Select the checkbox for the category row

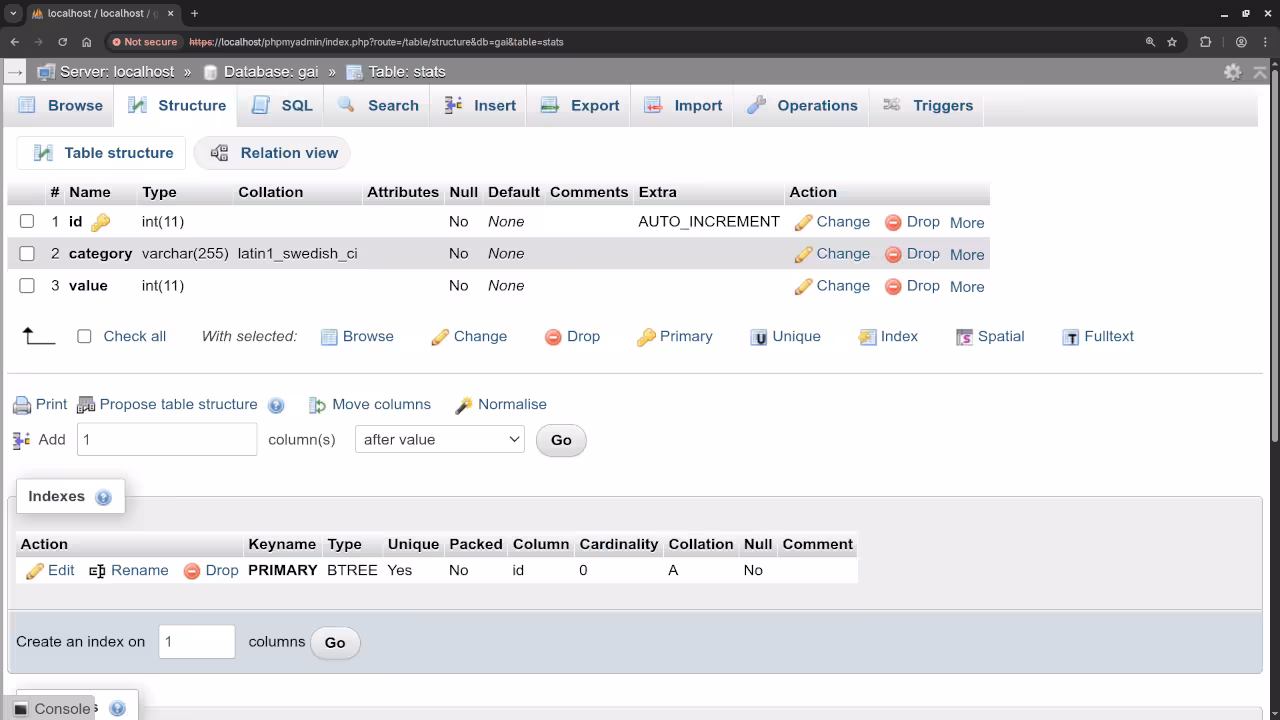[26, 253]
